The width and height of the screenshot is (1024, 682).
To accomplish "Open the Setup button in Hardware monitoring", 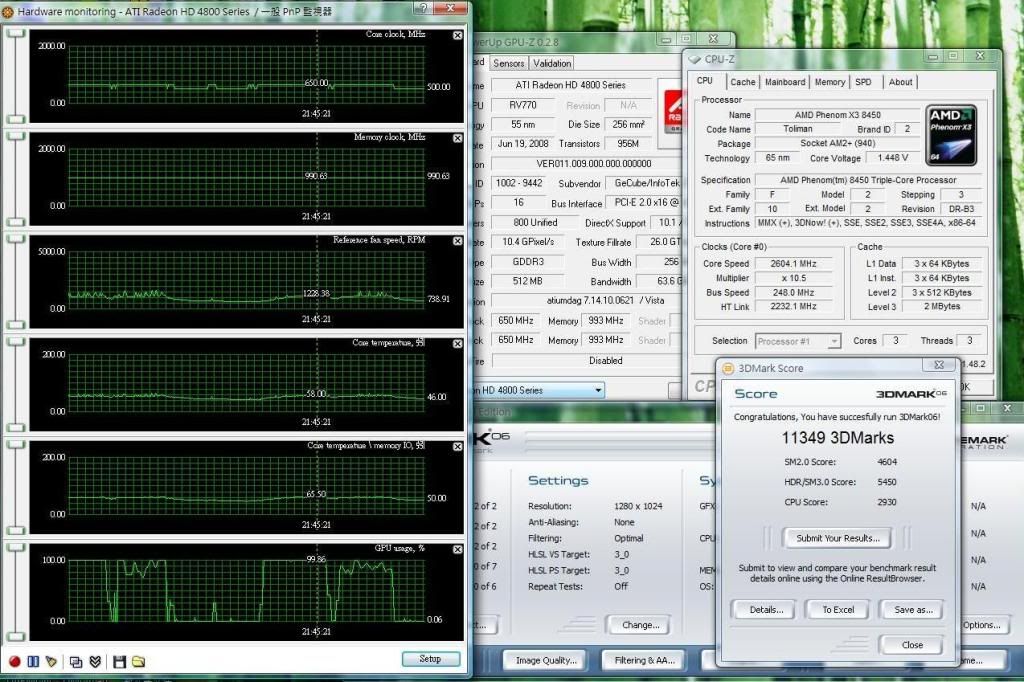I will coord(430,658).
